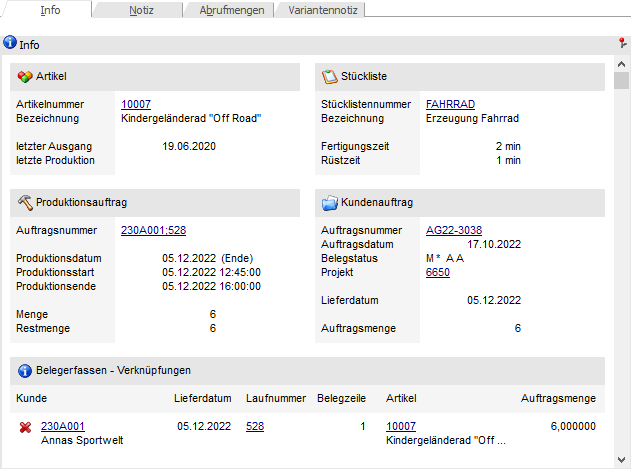This screenshot has width=631, height=469.
Task: Click the red X icon beside 230A001
Action: click(x=25, y=427)
